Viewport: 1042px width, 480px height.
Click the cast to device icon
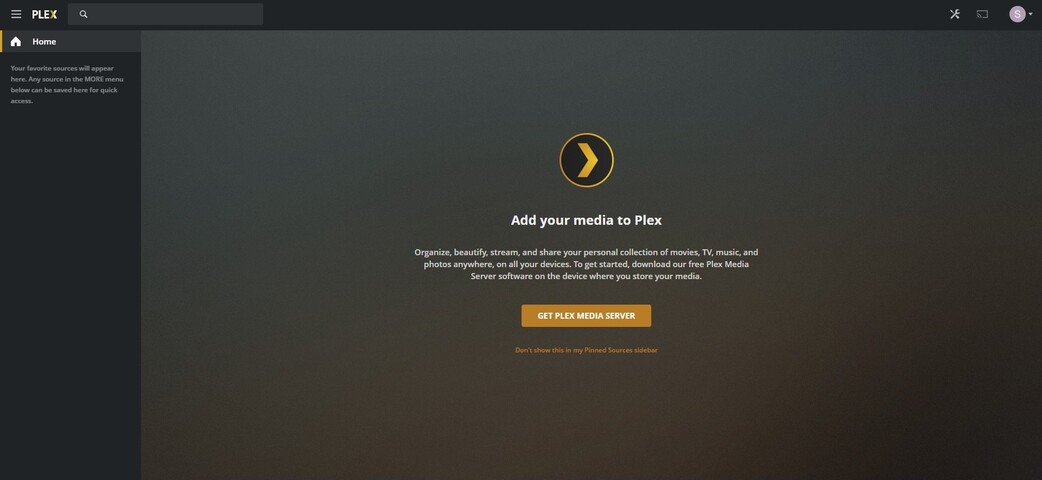(x=982, y=14)
